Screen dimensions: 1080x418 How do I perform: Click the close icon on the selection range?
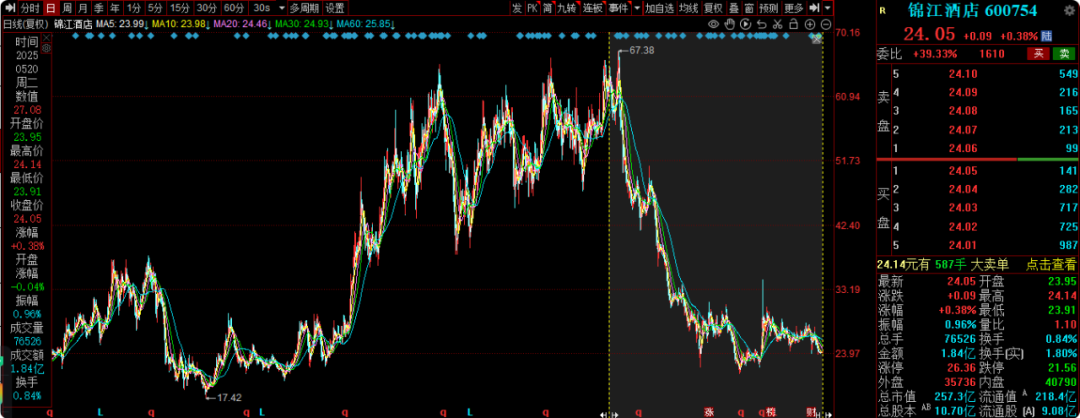click(817, 39)
